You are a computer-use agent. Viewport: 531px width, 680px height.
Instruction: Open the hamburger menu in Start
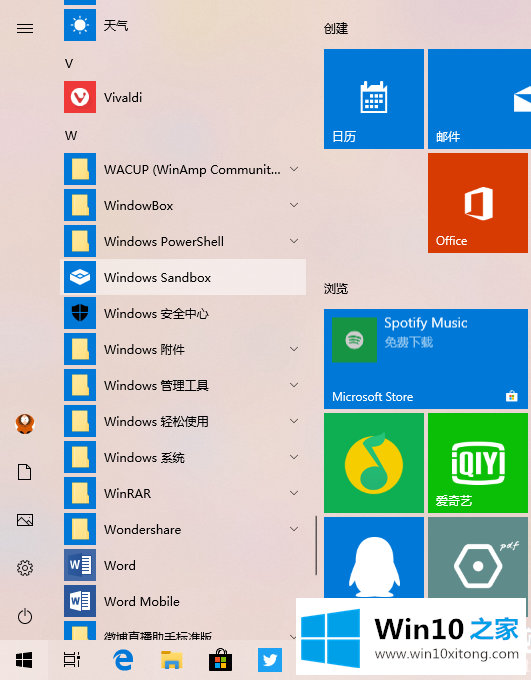pyautogui.click(x=25, y=28)
